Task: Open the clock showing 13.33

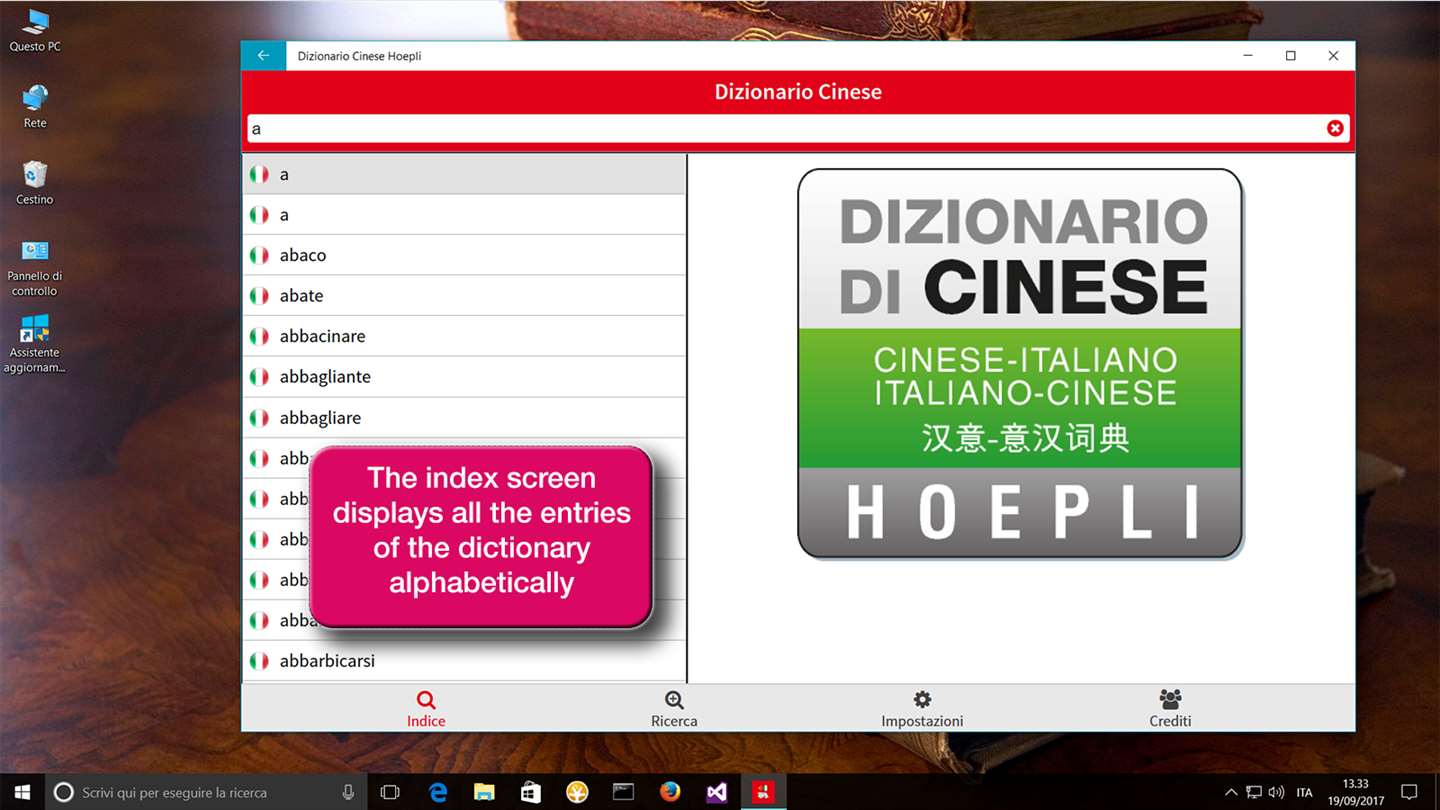Action: pyautogui.click(x=1356, y=792)
